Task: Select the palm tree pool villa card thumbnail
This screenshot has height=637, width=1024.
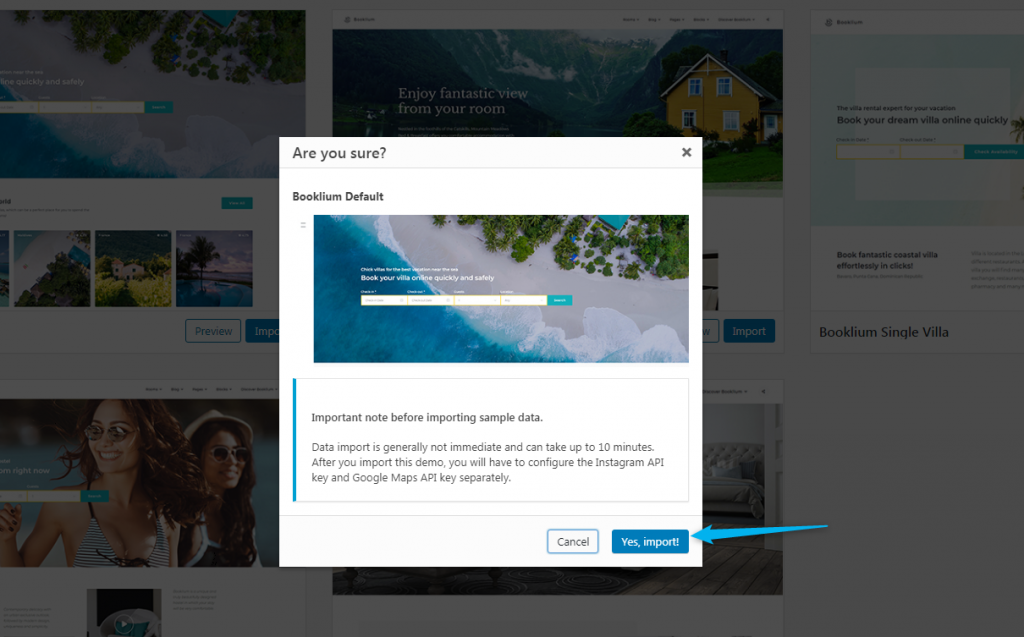Action: tap(214, 269)
